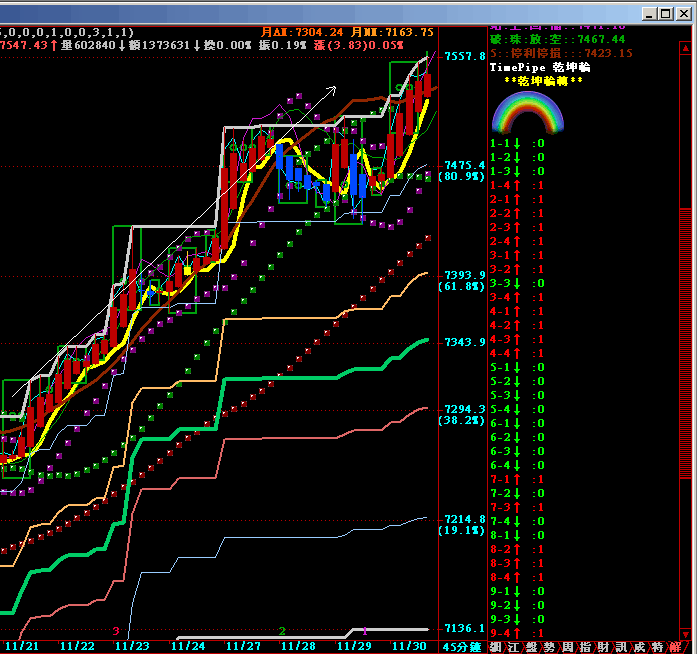Click the rainbow icon in the side panel
Screen dimensions: 697x654
[527, 112]
